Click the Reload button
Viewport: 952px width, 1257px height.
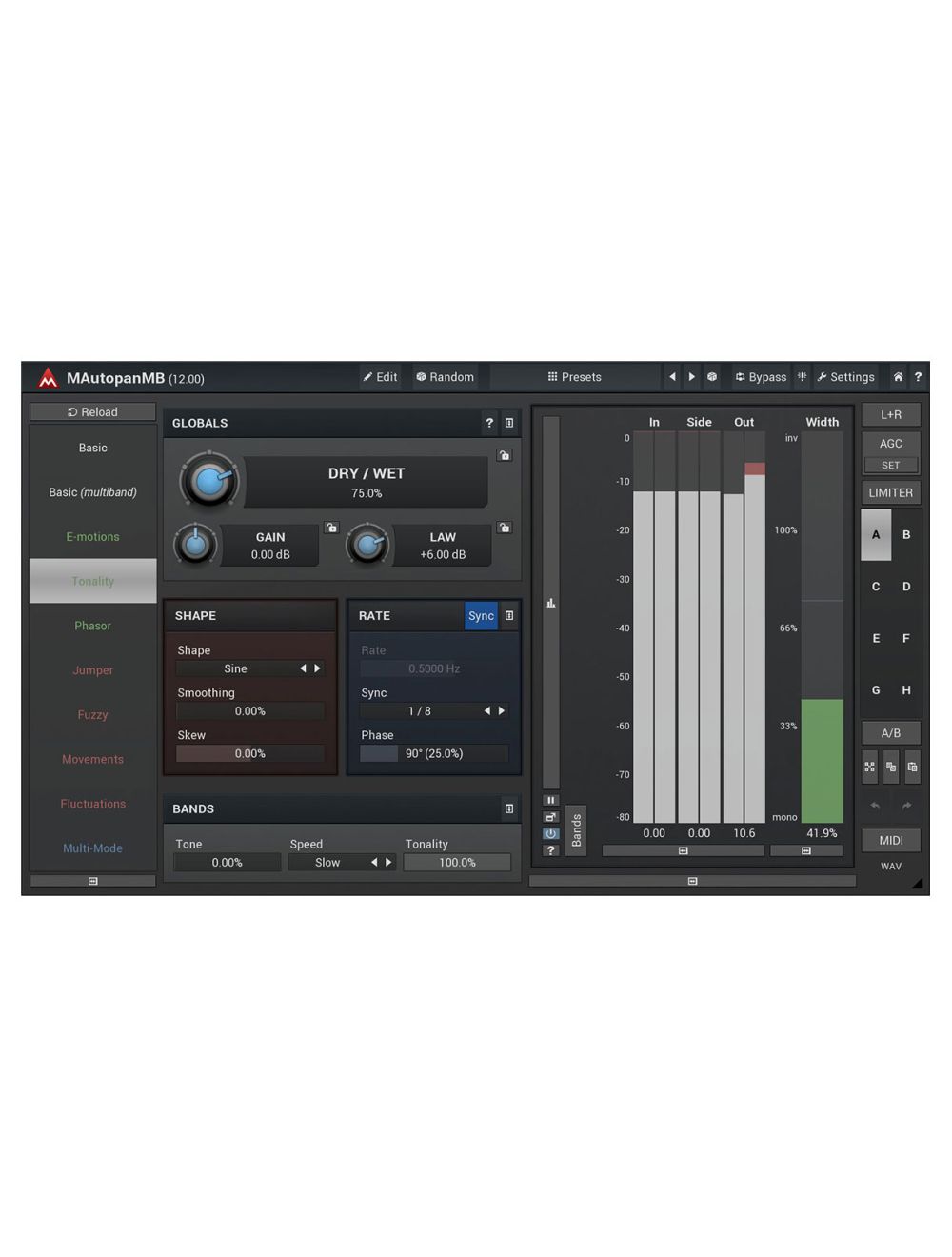pos(93,412)
